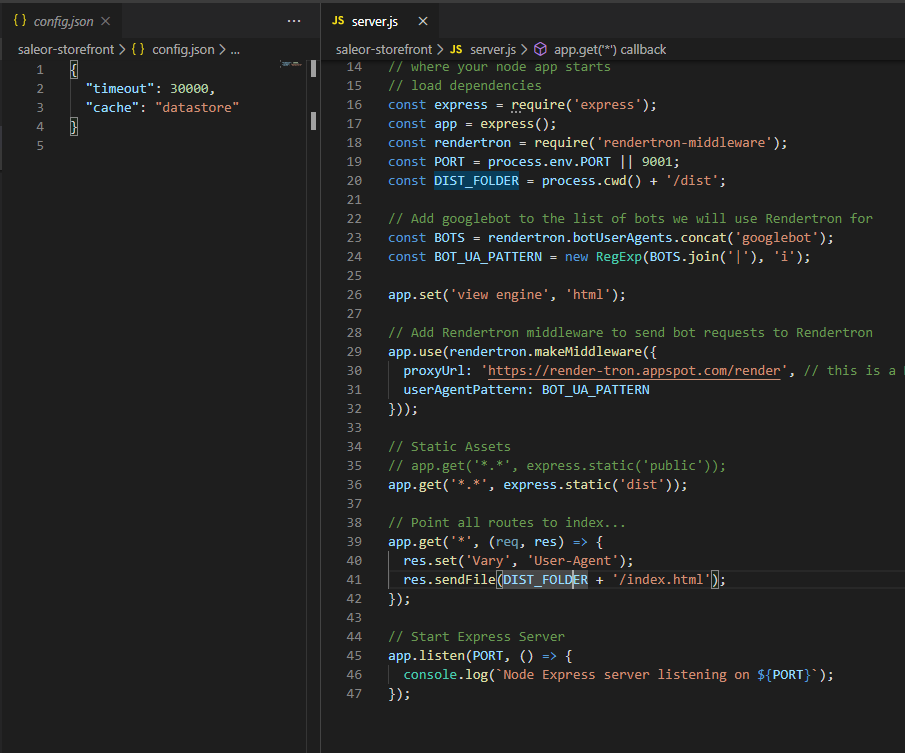Viewport: 905px width, 753px height.
Task: Click the purple symbol icon beside app.get('*') callback
Action: click(540, 48)
